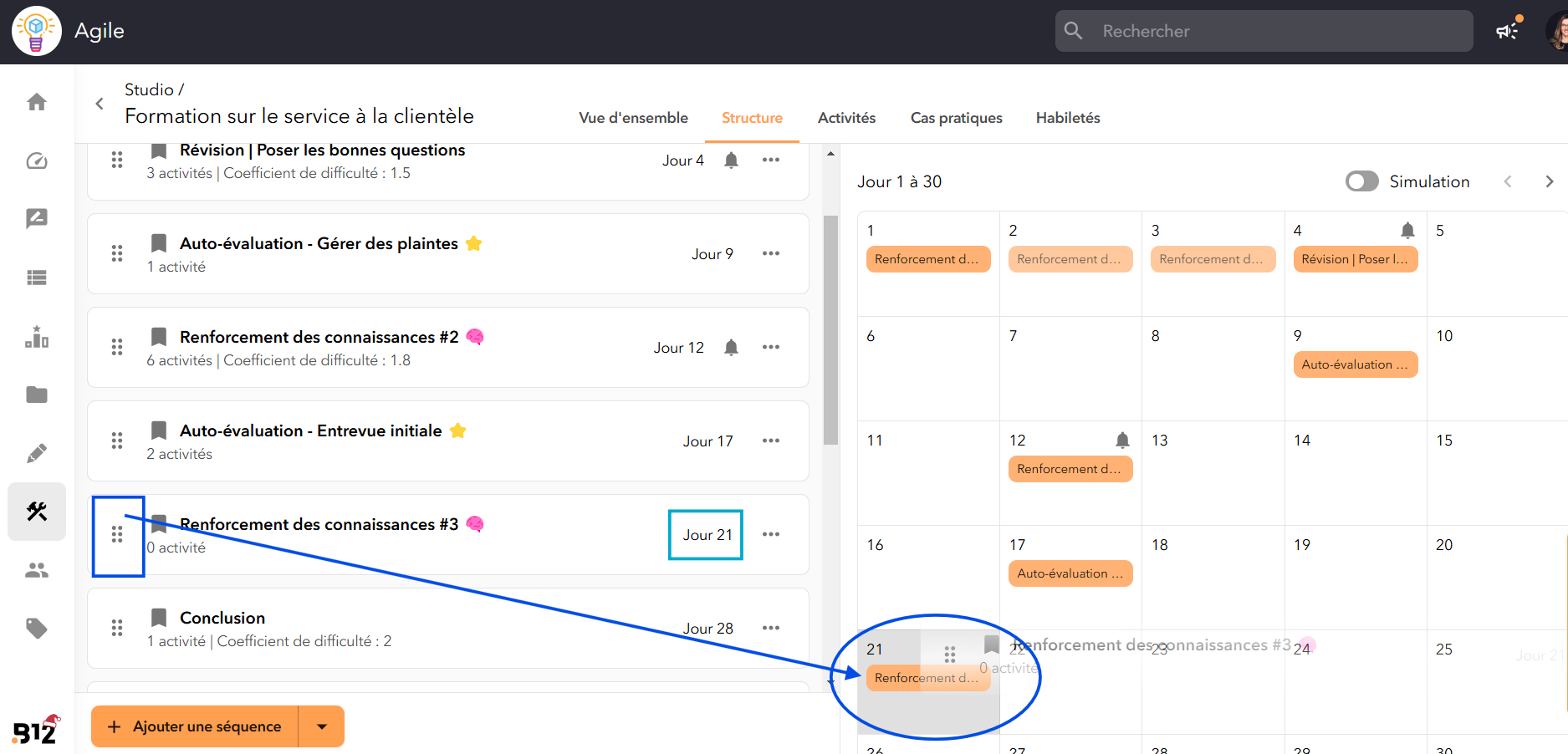The width and height of the screenshot is (1568, 754).
Task: Select the Studio tools icon in sidebar
Action: [37, 512]
